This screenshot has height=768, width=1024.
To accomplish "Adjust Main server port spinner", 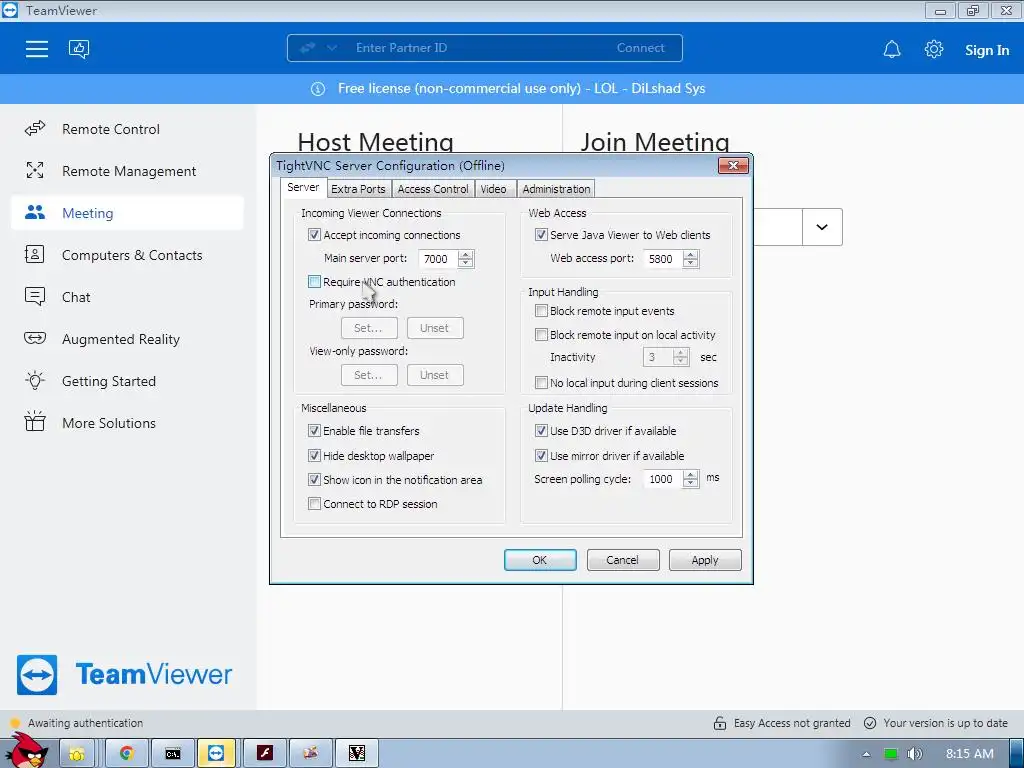I will [x=466, y=259].
